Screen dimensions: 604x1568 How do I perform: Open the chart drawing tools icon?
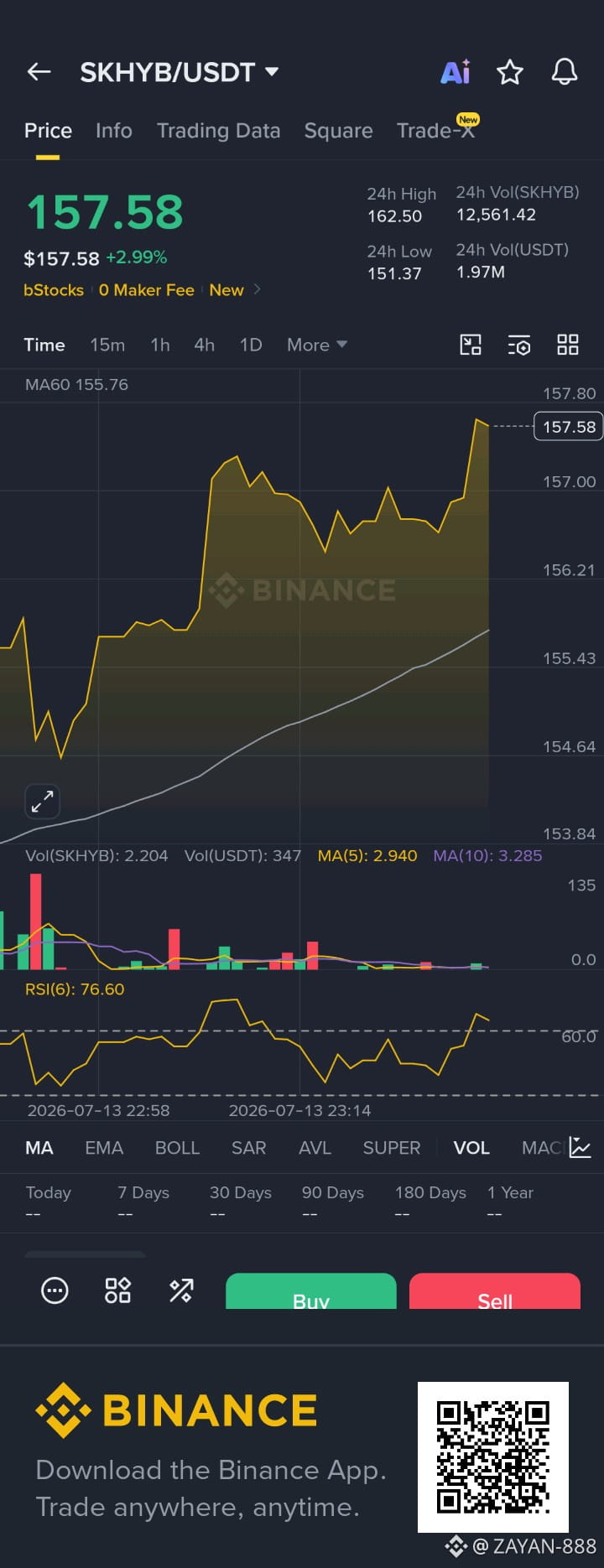(471, 345)
